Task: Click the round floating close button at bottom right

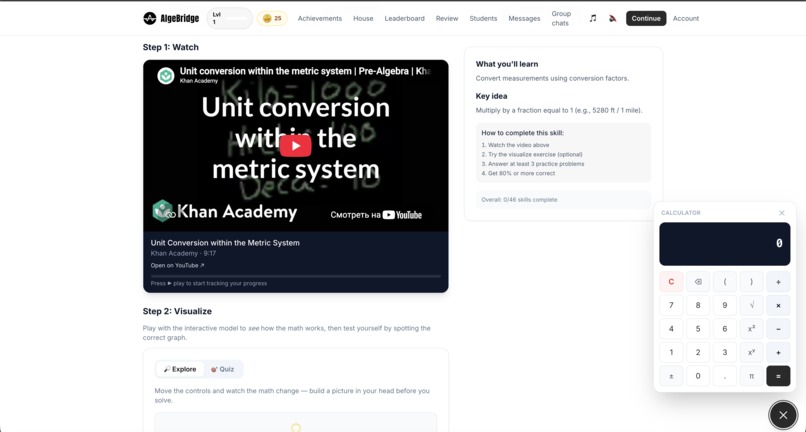Action: pos(783,415)
